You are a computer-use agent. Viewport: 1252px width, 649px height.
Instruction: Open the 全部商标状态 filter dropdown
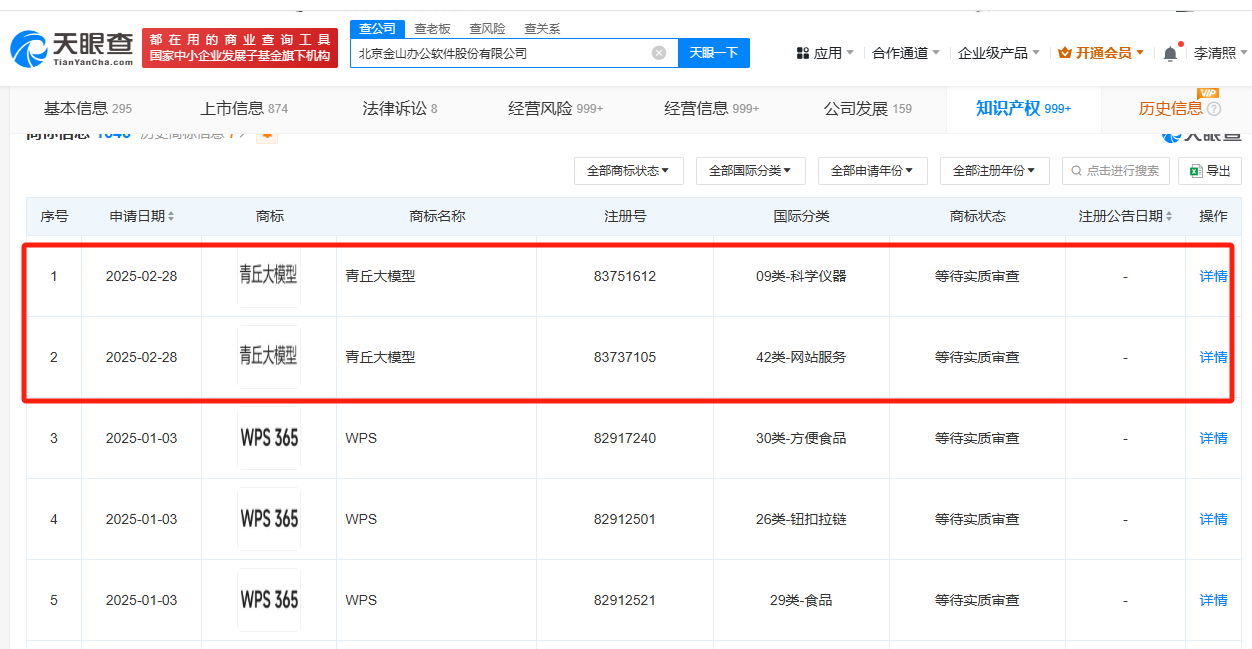point(629,171)
